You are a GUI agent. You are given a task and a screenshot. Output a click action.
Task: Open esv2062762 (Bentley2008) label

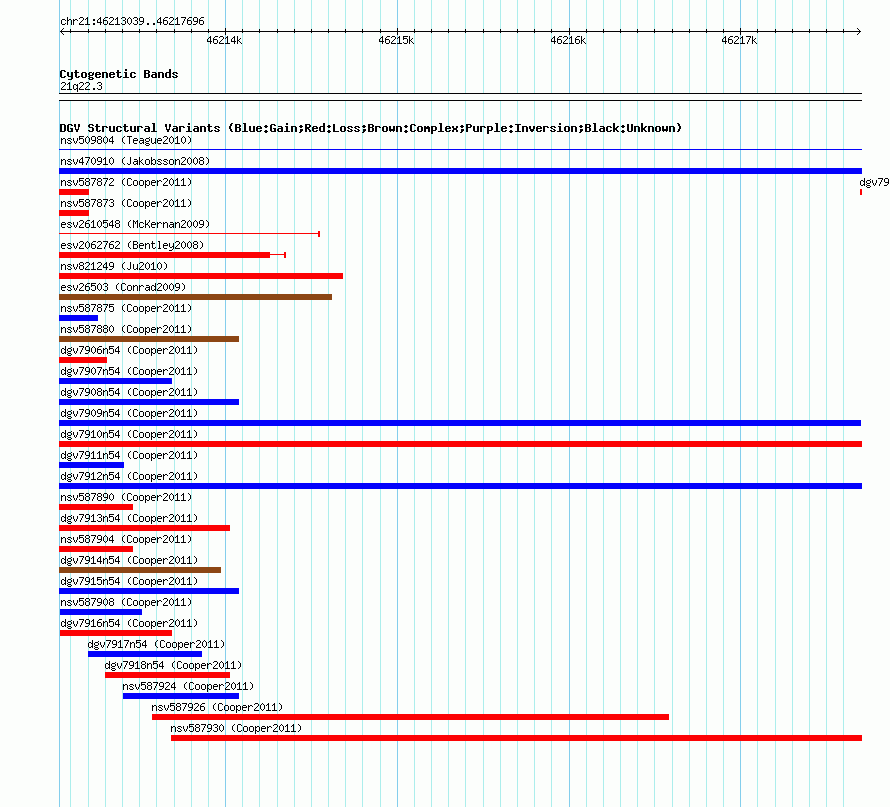click(x=132, y=245)
